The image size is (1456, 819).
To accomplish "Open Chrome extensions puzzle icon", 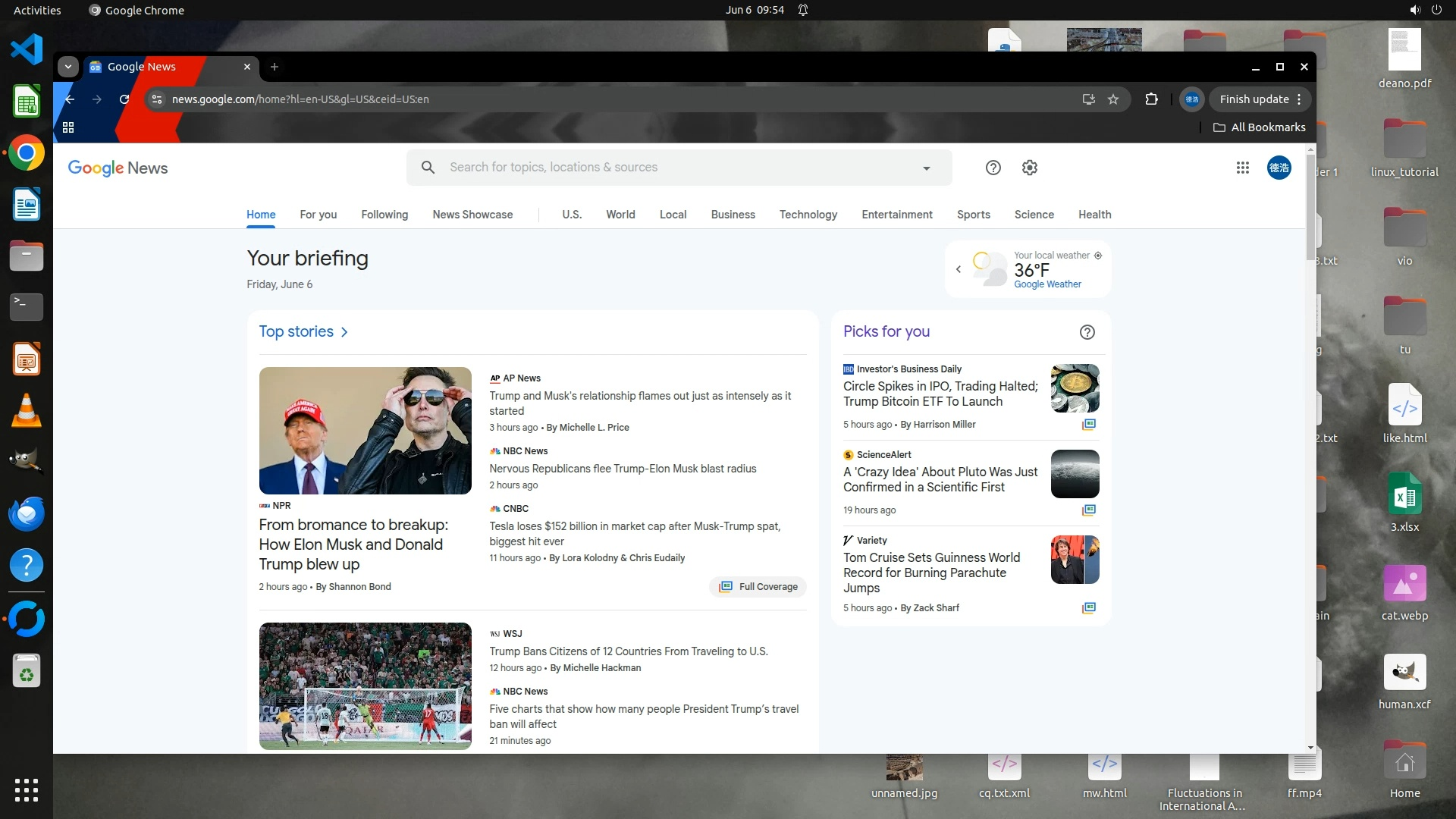I will click(x=1151, y=99).
